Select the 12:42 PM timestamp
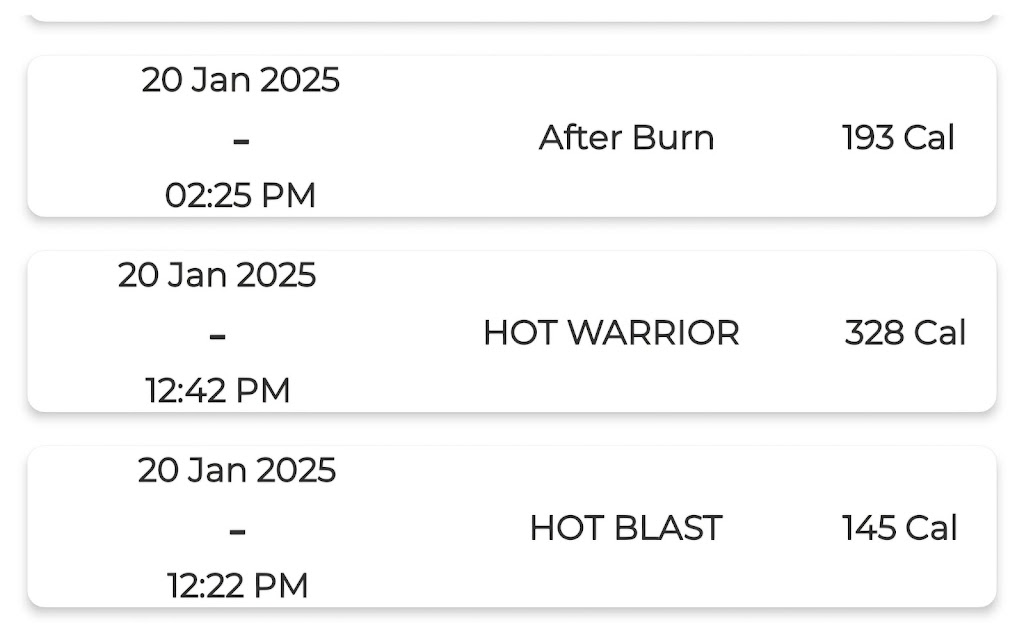1024x634 pixels. (218, 390)
